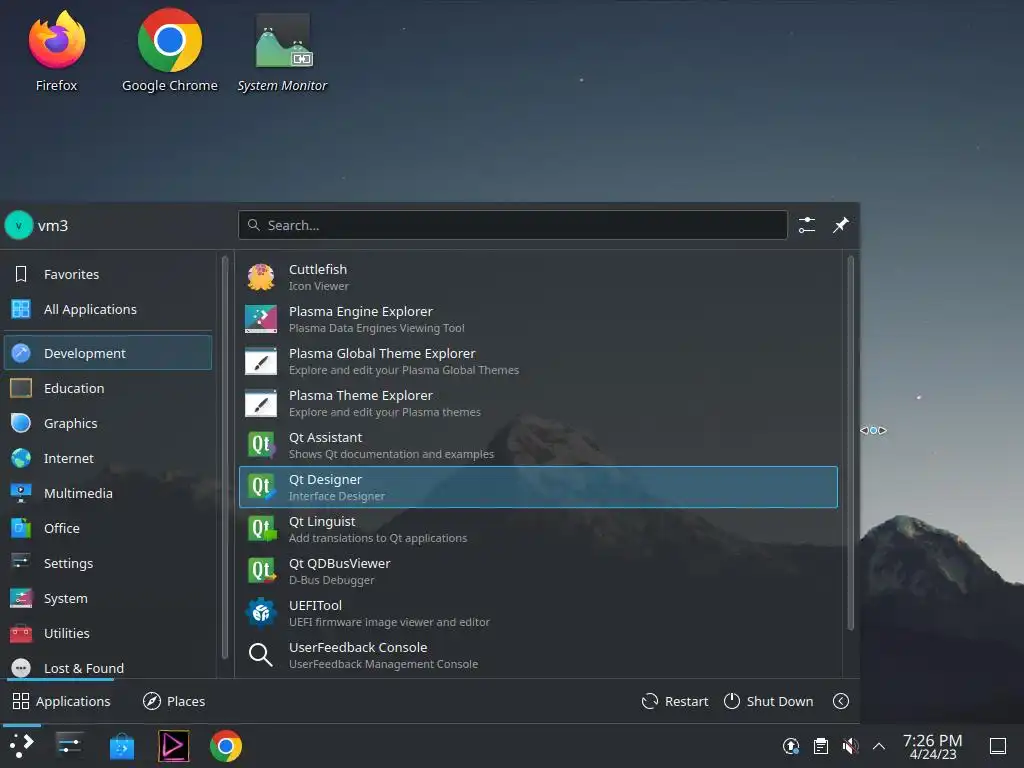Open the Settings category
The height and width of the screenshot is (768, 1024).
click(x=108, y=564)
